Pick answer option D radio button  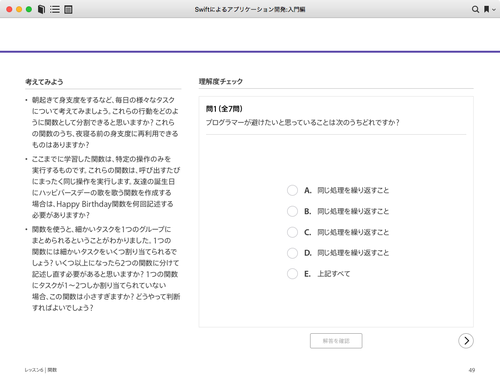[x=292, y=253]
